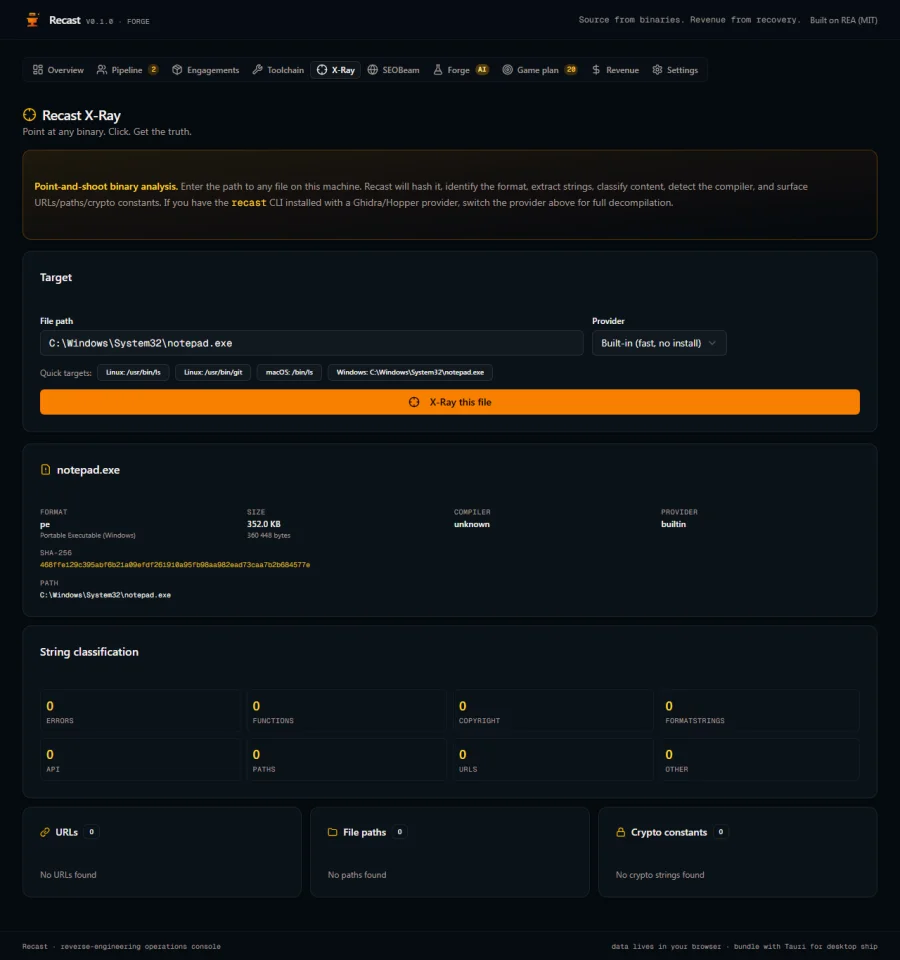
Task: Click the URLs count badge
Action: [x=91, y=832]
